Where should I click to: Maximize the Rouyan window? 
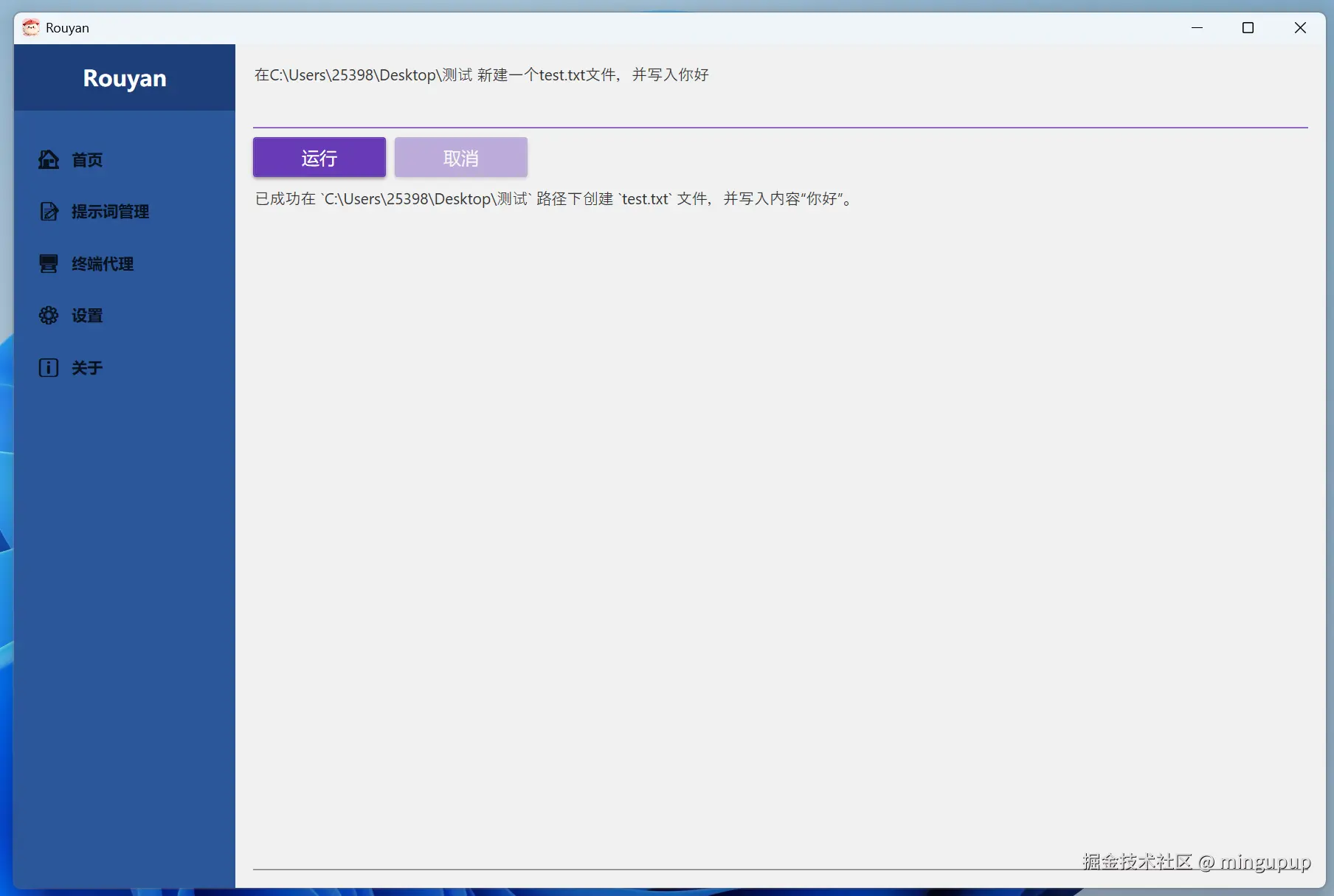(1248, 28)
